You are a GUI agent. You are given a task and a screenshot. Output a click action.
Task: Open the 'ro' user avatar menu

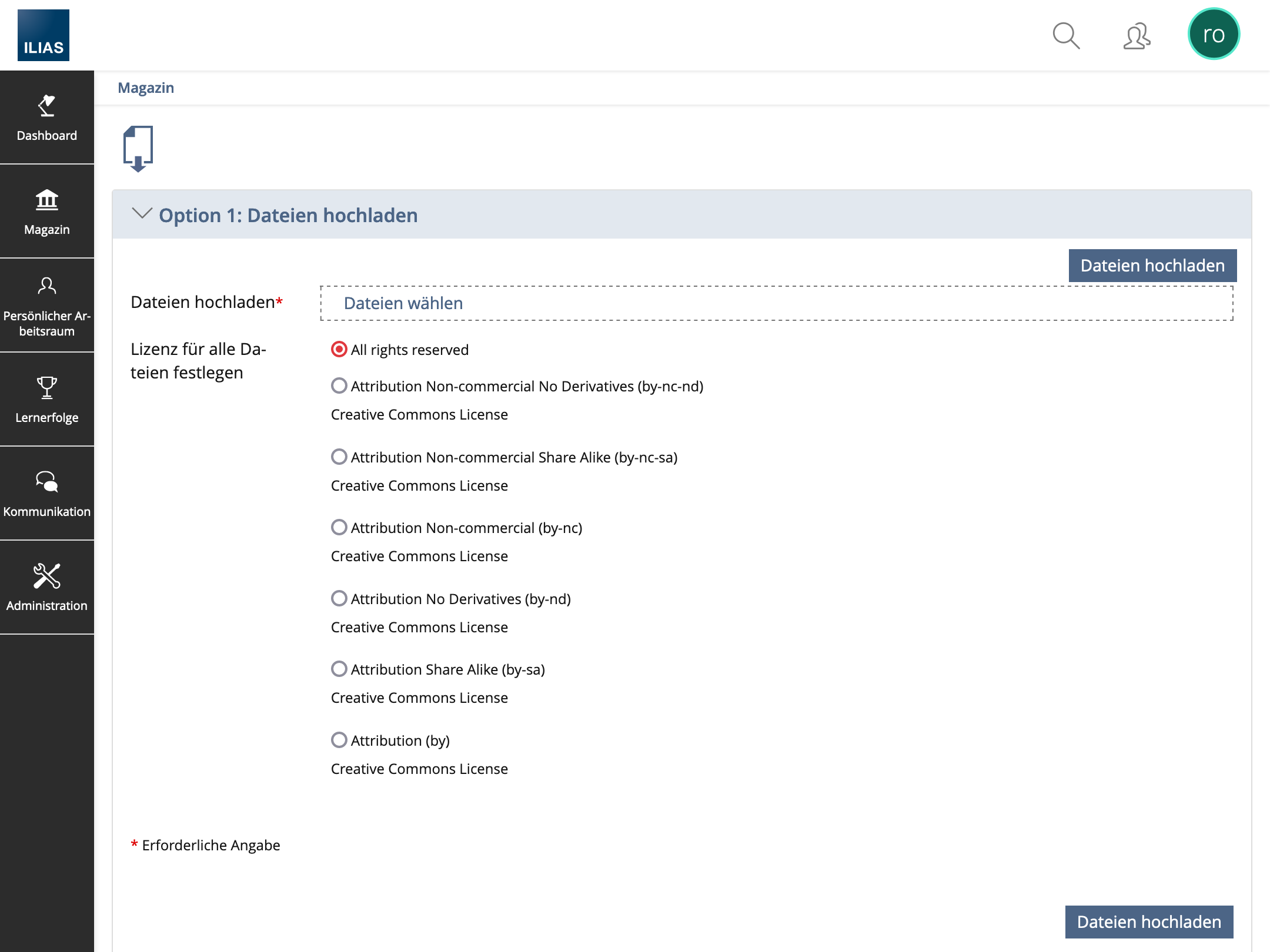pos(1214,34)
